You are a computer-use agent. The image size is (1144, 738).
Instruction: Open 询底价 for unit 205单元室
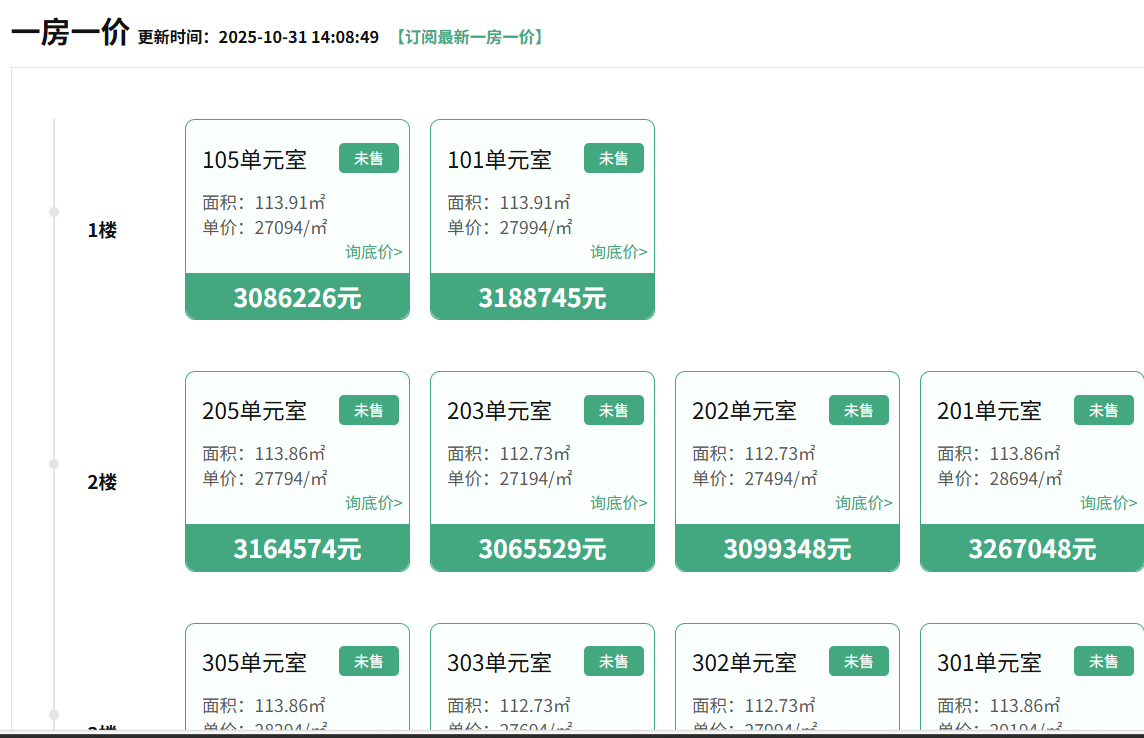pos(374,503)
